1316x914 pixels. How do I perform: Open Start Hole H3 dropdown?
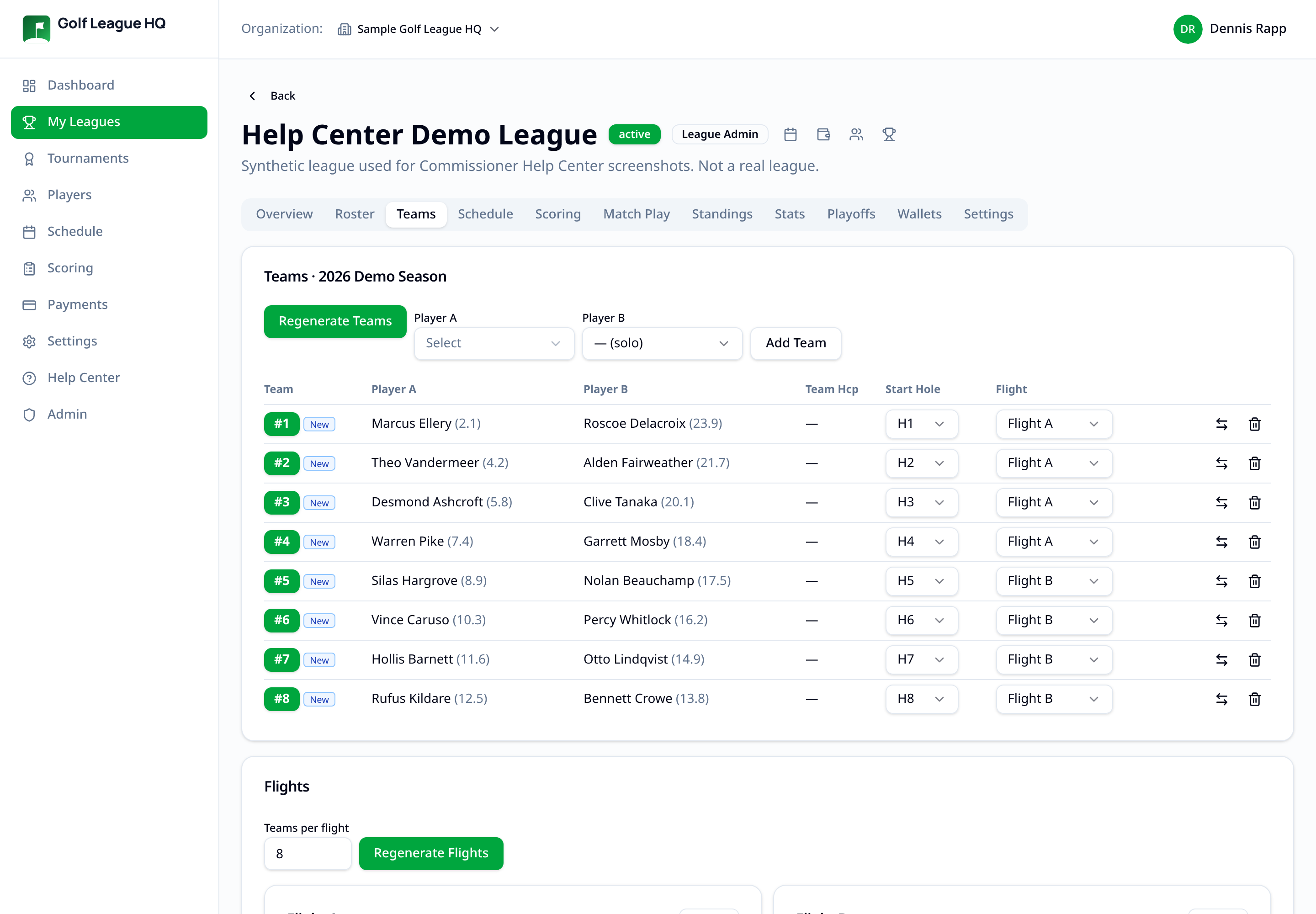(x=922, y=502)
